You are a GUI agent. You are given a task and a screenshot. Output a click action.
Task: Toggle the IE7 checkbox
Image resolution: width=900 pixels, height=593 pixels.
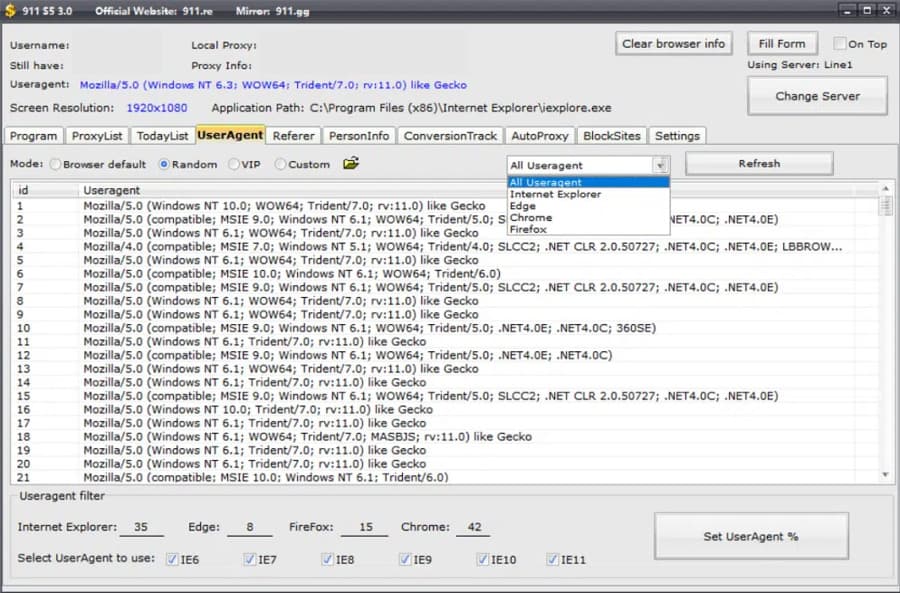tap(250, 559)
